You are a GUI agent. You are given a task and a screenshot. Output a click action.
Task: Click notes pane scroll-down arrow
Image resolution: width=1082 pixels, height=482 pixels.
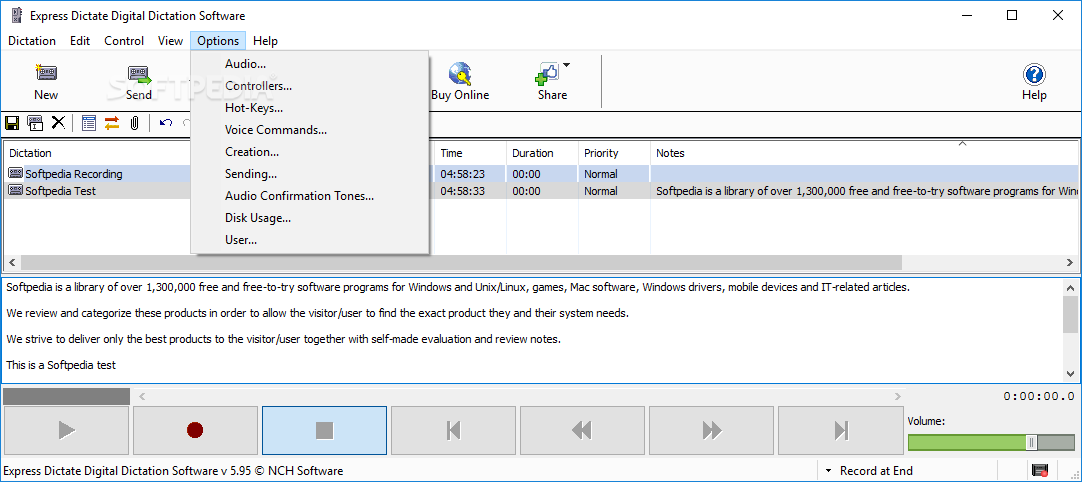(1070, 373)
